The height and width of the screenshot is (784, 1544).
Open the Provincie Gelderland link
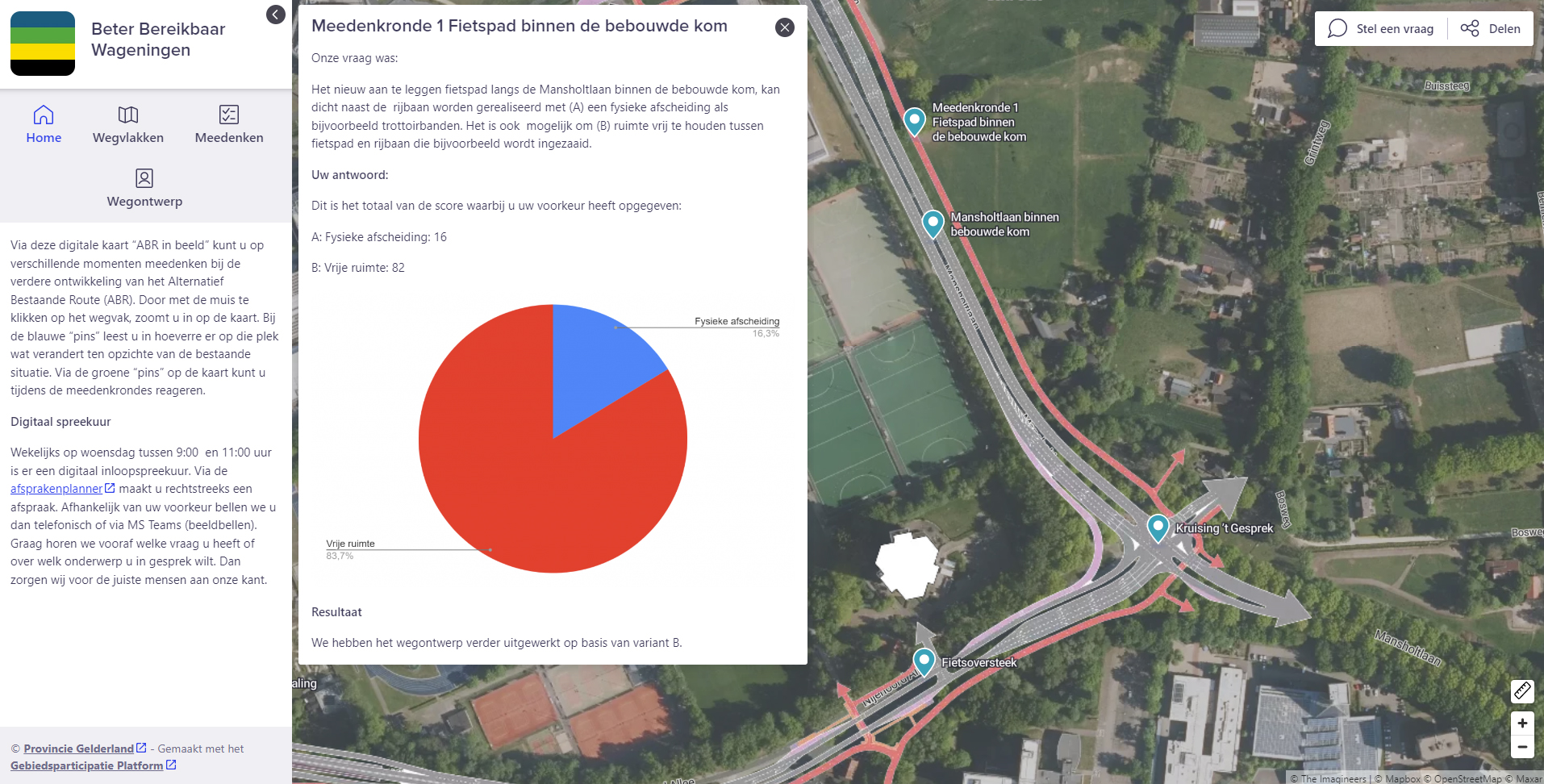78,748
